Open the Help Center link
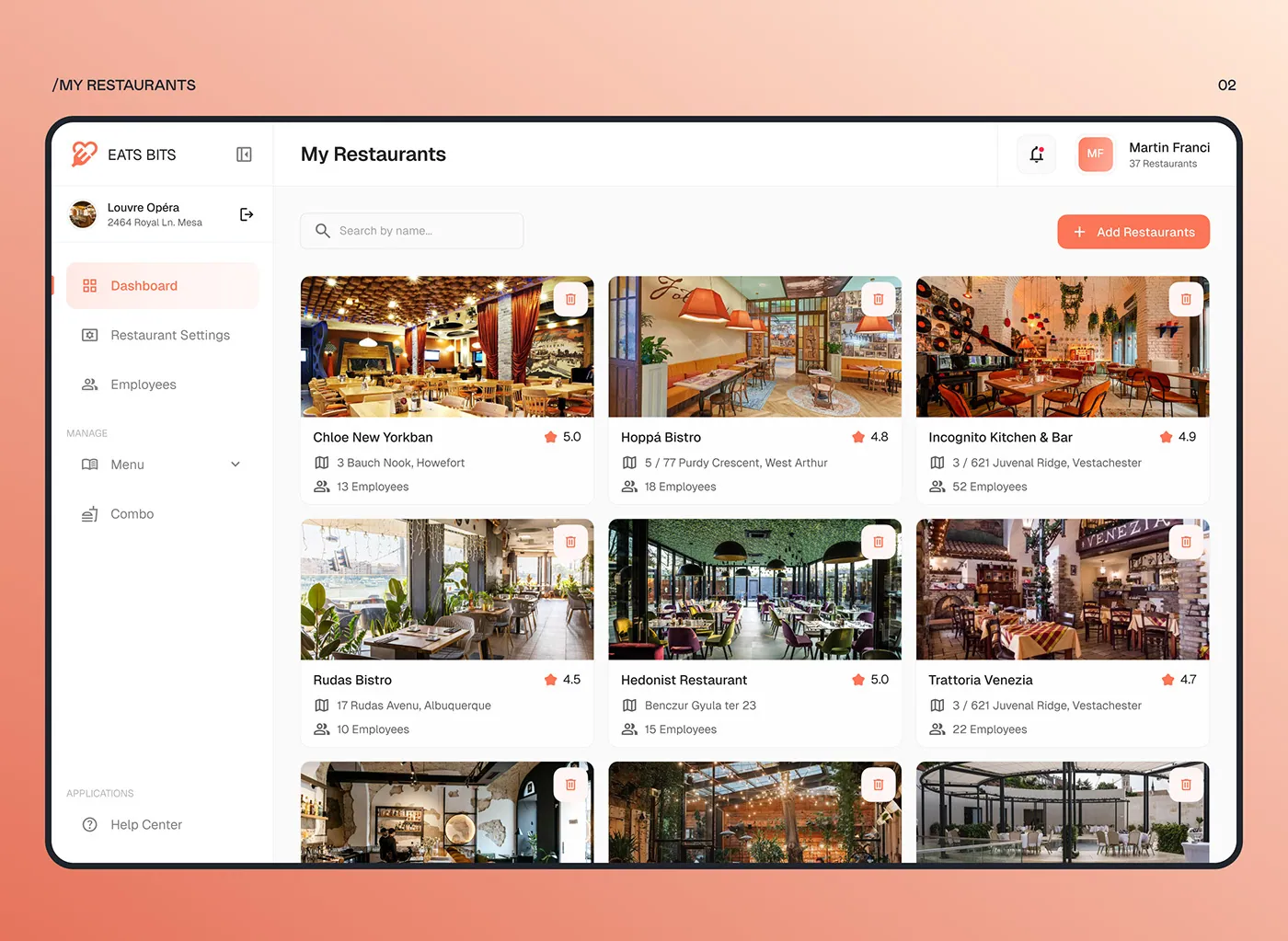 (145, 825)
